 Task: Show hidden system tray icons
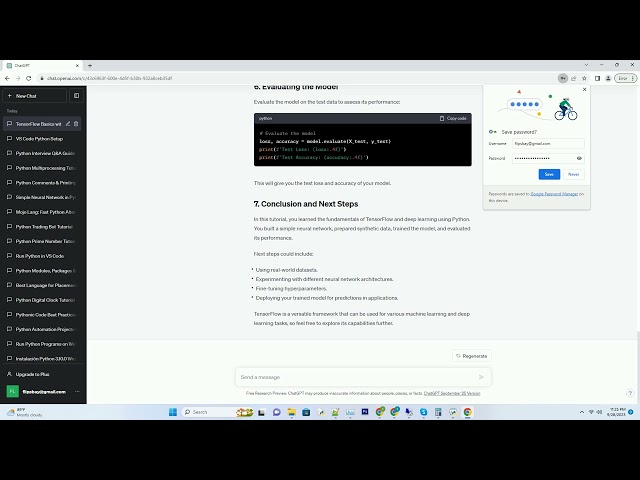point(582,412)
